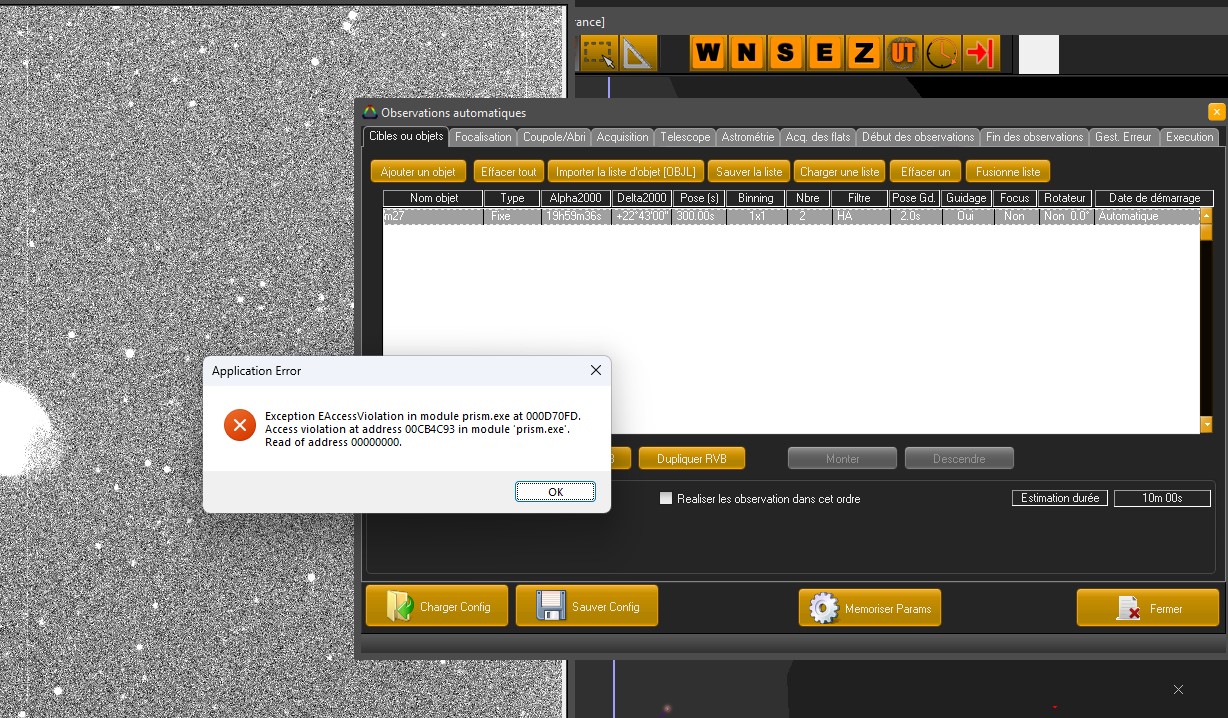Click the Estimation durée value field

(x=1162, y=498)
